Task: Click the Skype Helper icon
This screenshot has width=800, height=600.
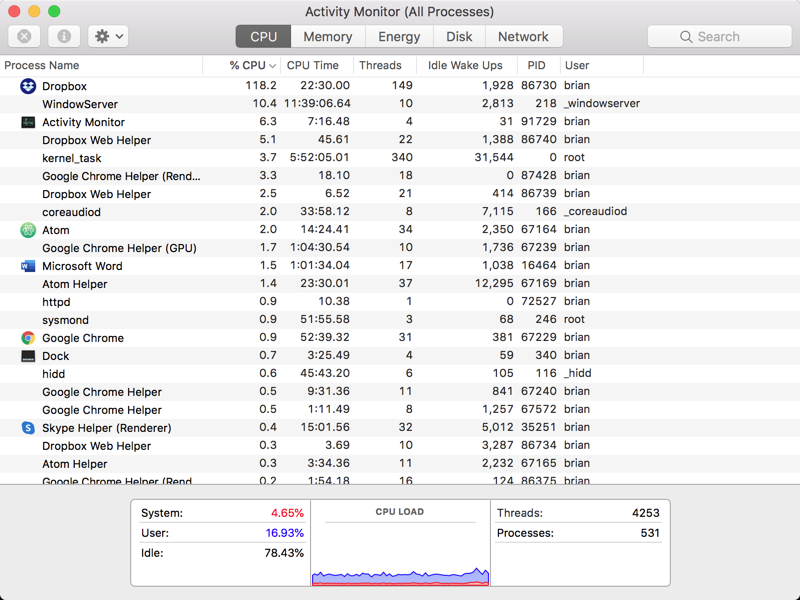Action: pos(28,428)
